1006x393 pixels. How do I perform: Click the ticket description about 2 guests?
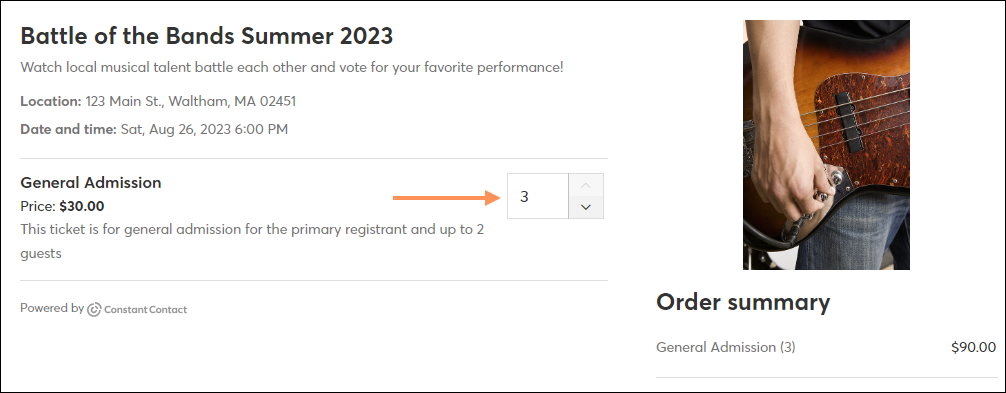pos(252,241)
